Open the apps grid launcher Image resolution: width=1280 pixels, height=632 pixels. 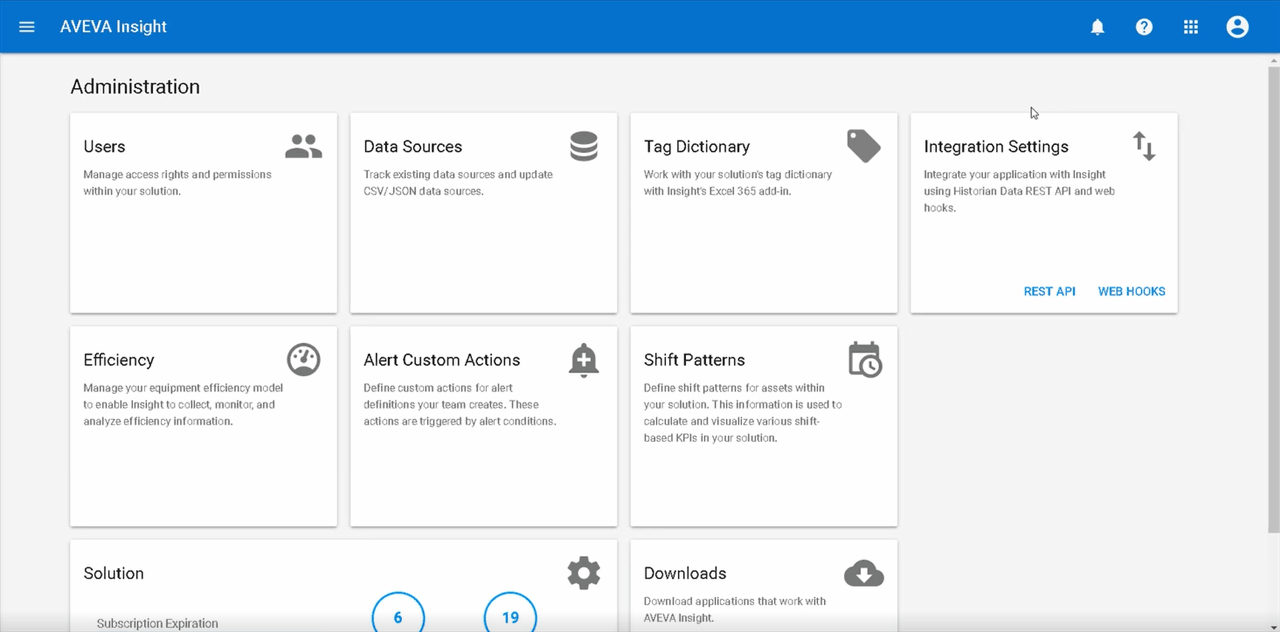tap(1191, 27)
